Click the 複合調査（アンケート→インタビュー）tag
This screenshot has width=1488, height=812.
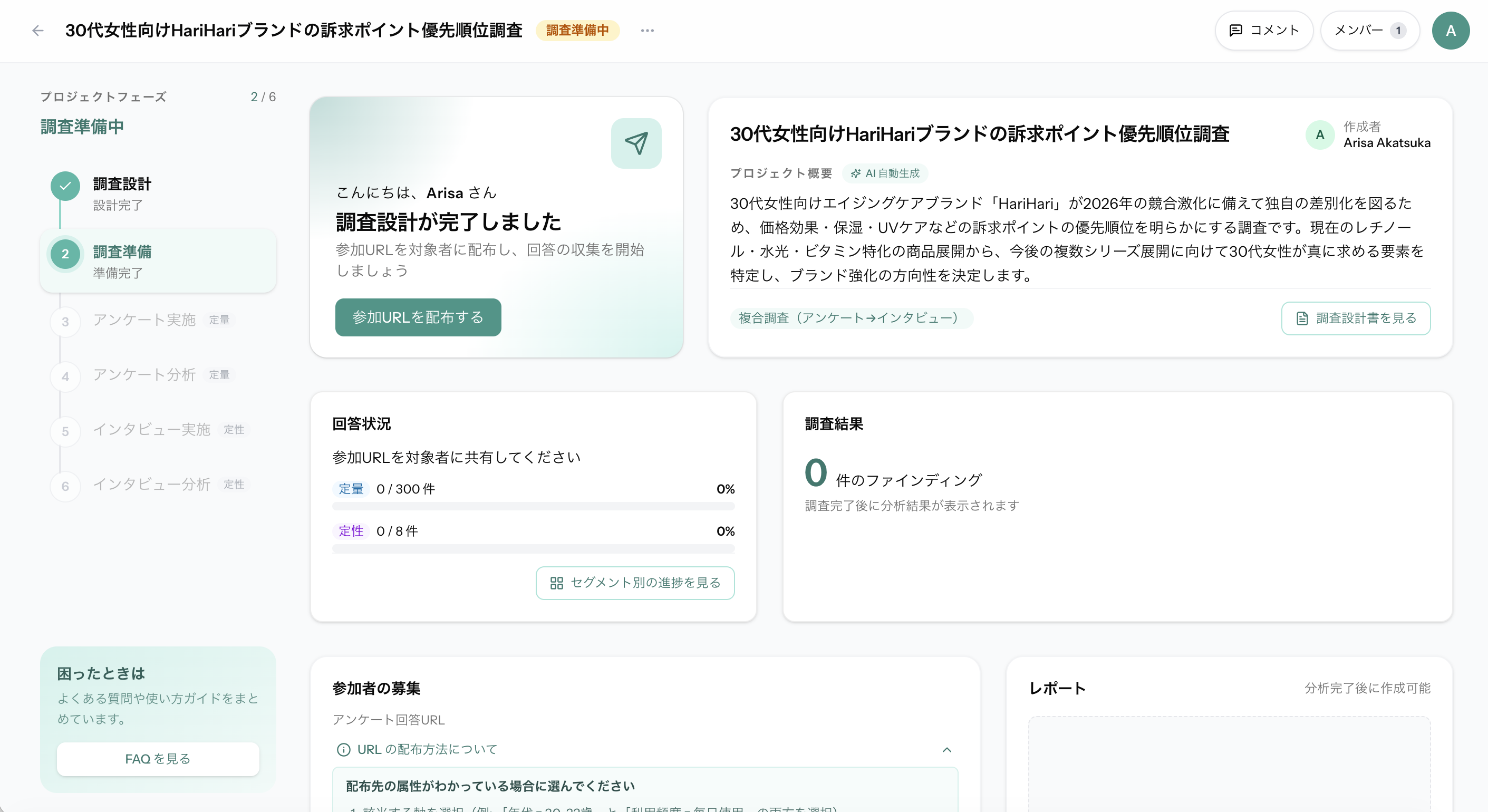tap(852, 318)
